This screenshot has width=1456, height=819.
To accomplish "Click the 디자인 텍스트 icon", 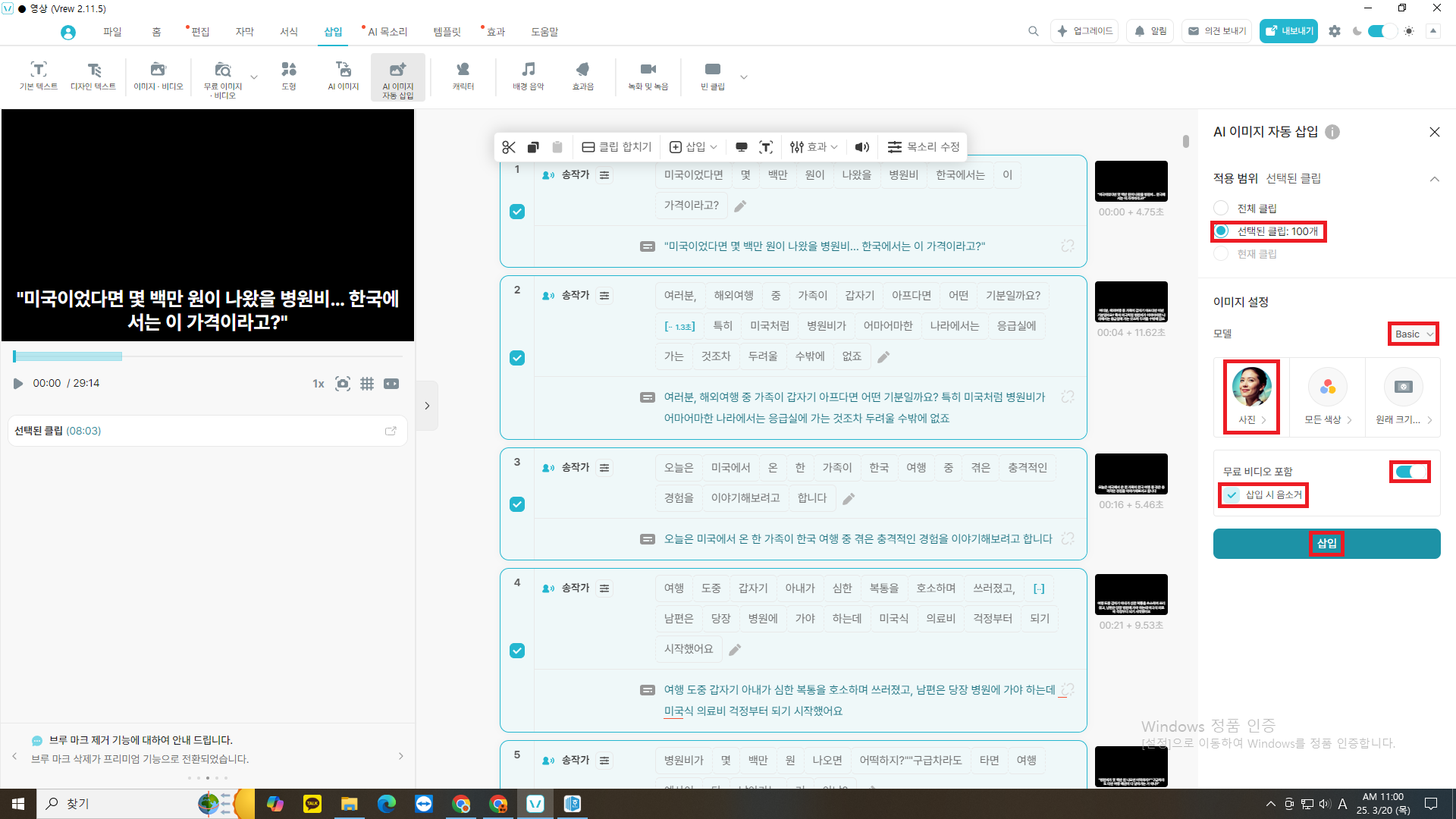I will [93, 76].
